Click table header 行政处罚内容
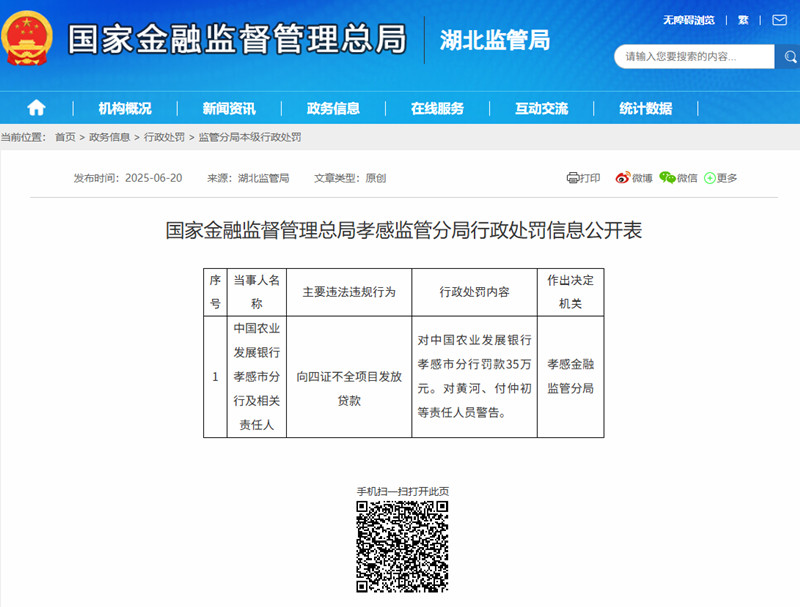The image size is (800, 607). (474, 292)
